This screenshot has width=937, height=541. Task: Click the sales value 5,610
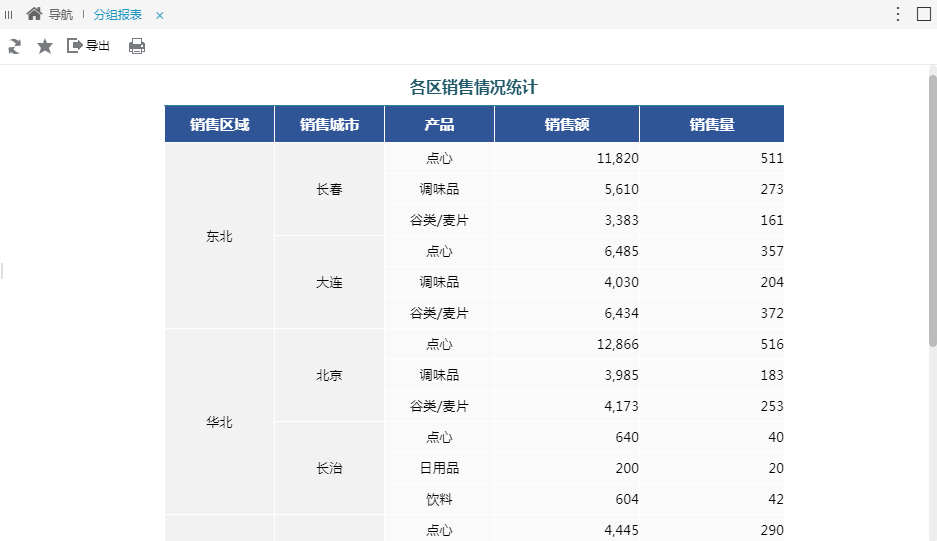(x=621, y=189)
